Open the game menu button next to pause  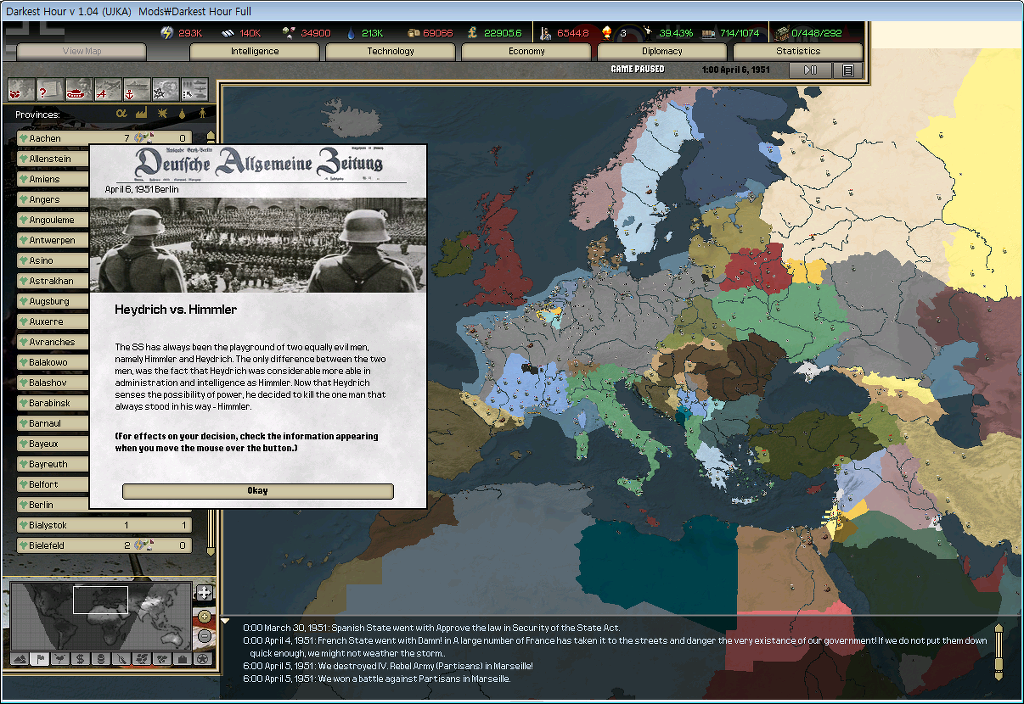pyautogui.click(x=848, y=70)
